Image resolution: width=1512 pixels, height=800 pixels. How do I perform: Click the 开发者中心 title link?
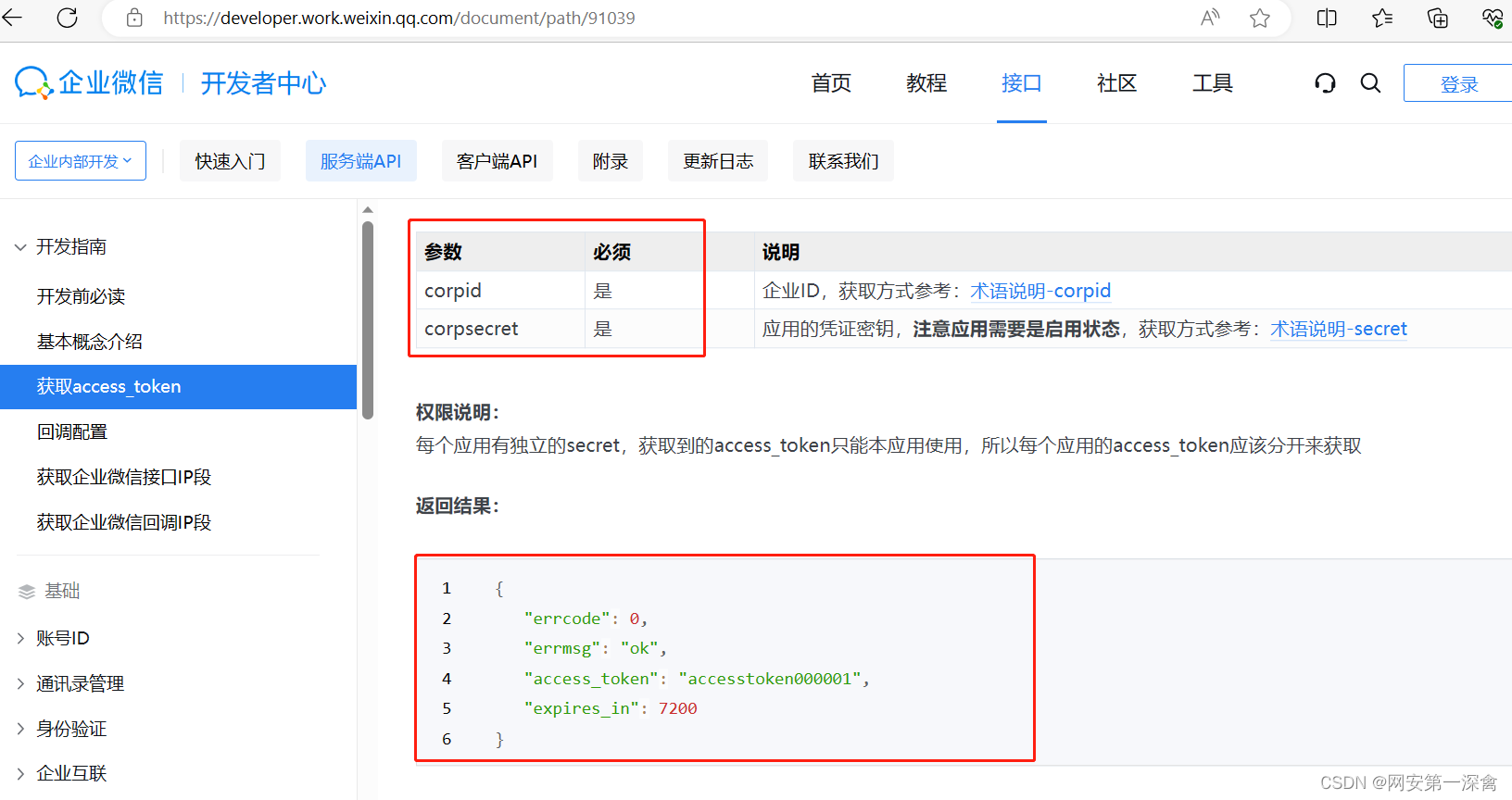(x=264, y=83)
